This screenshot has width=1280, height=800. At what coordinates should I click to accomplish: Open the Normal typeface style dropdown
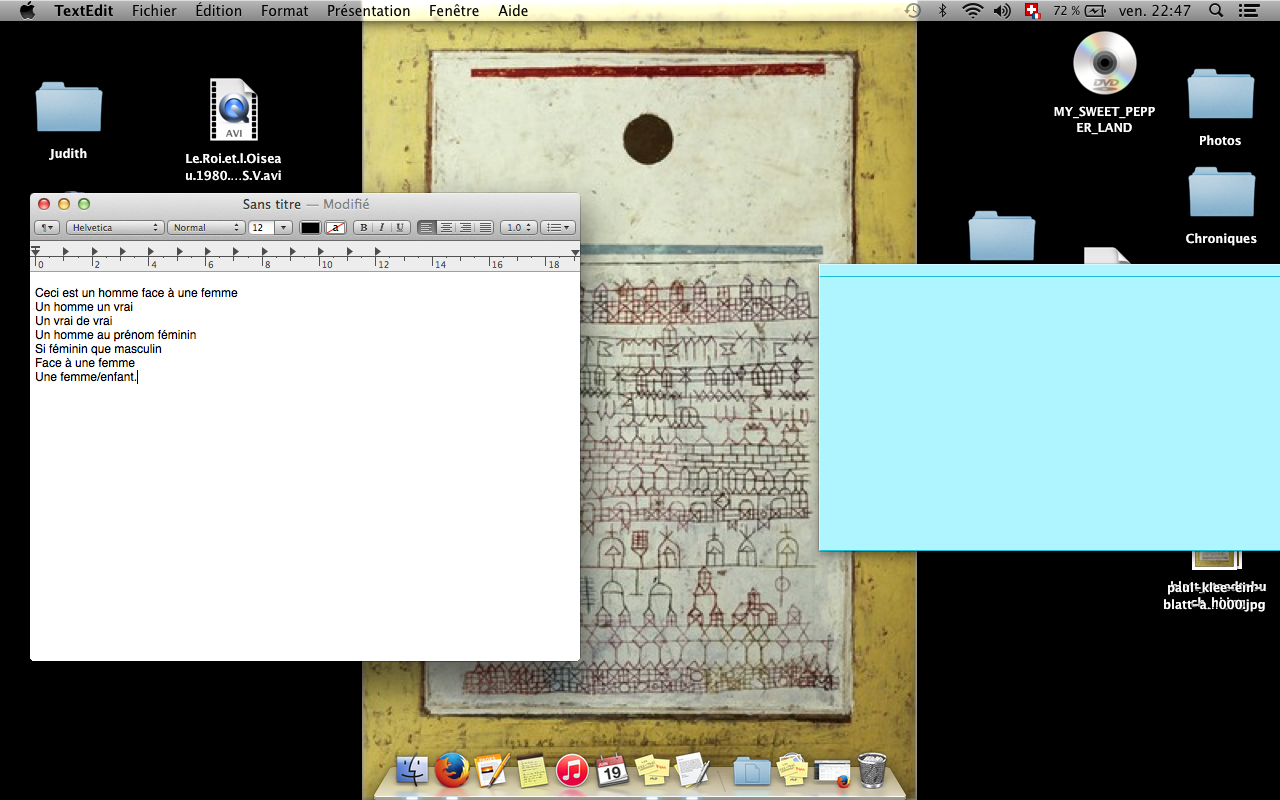coord(206,228)
